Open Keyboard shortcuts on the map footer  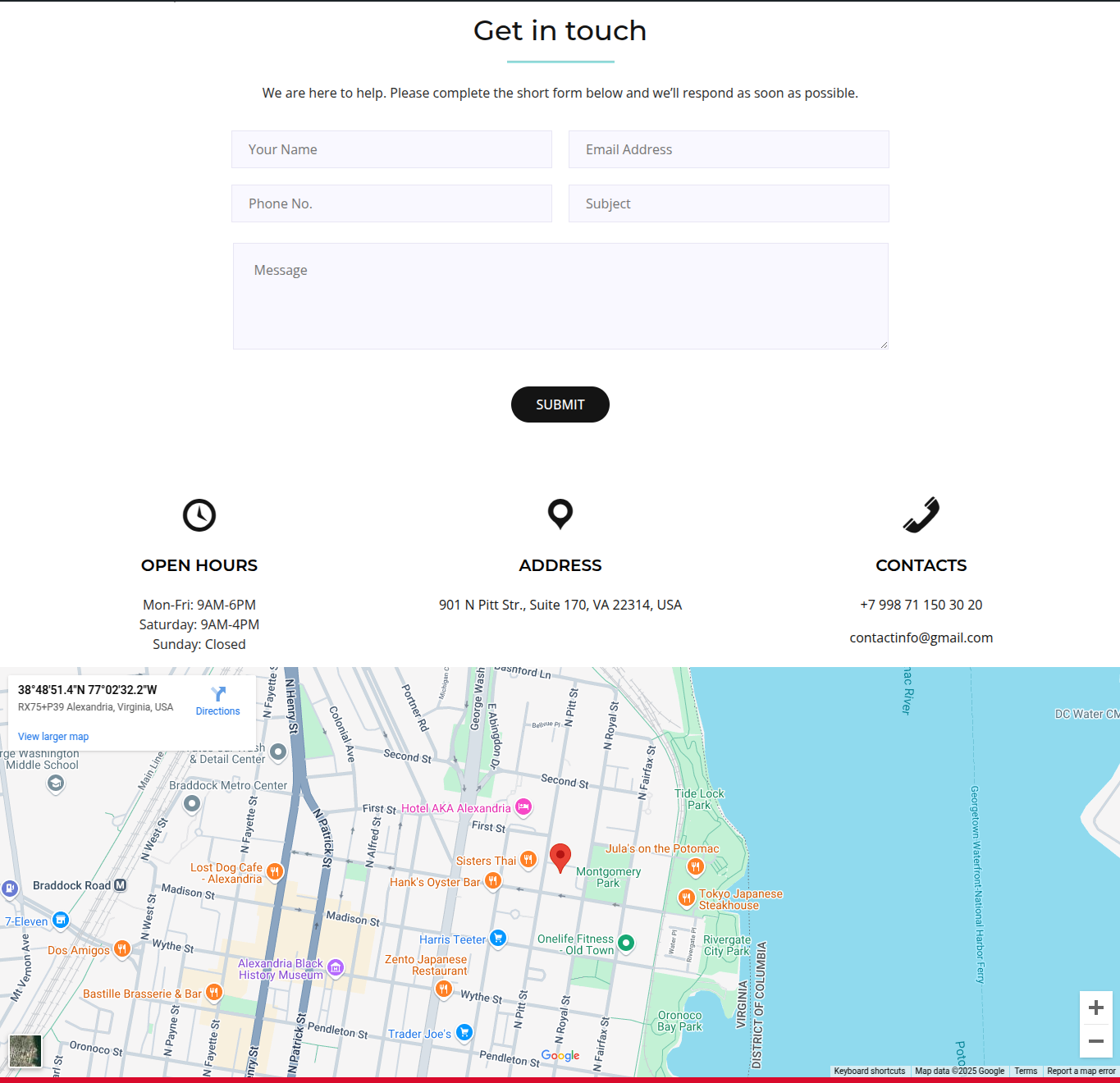tap(869, 1071)
